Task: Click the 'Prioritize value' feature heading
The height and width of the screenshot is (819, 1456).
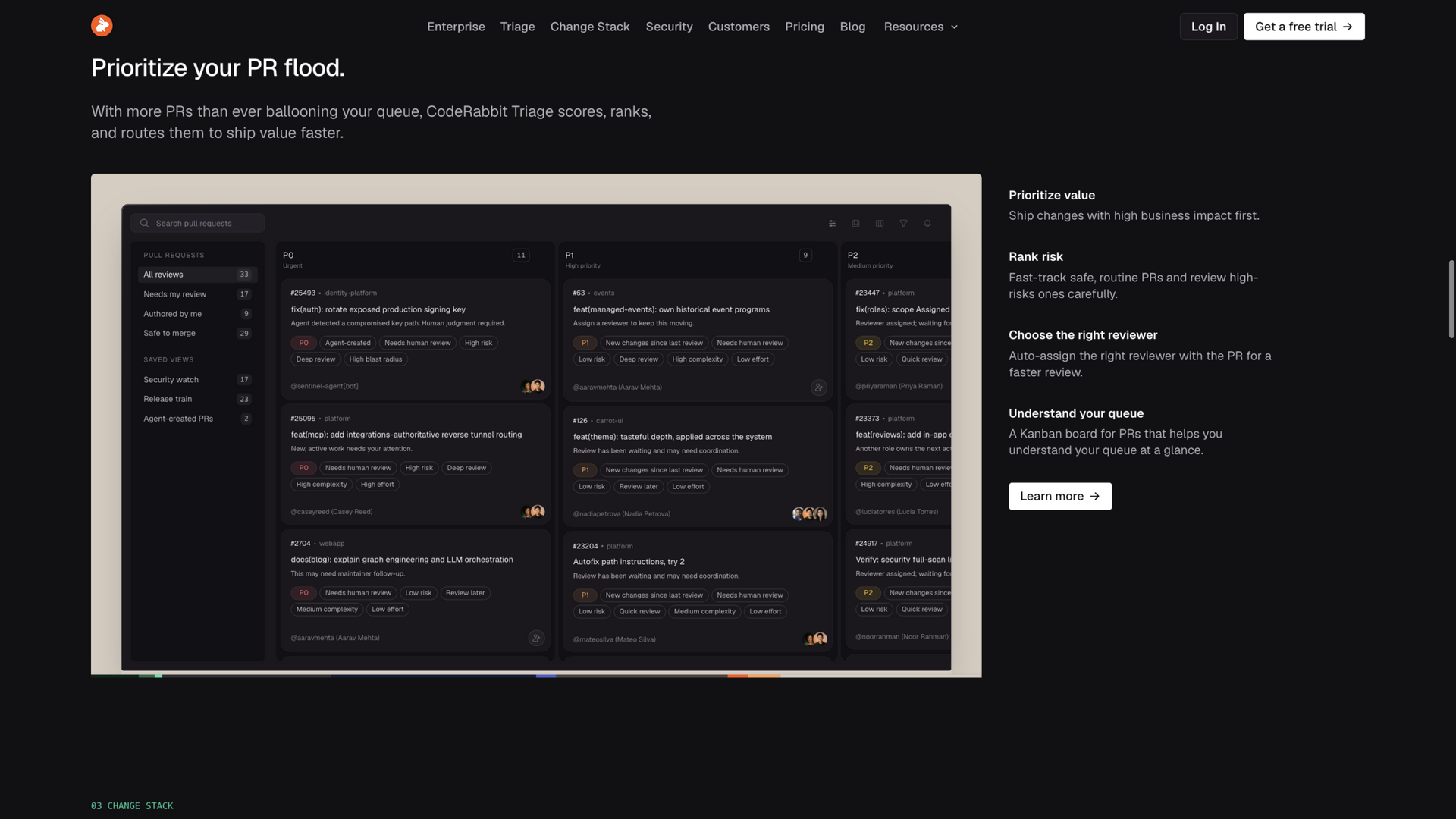Action: click(x=1051, y=195)
